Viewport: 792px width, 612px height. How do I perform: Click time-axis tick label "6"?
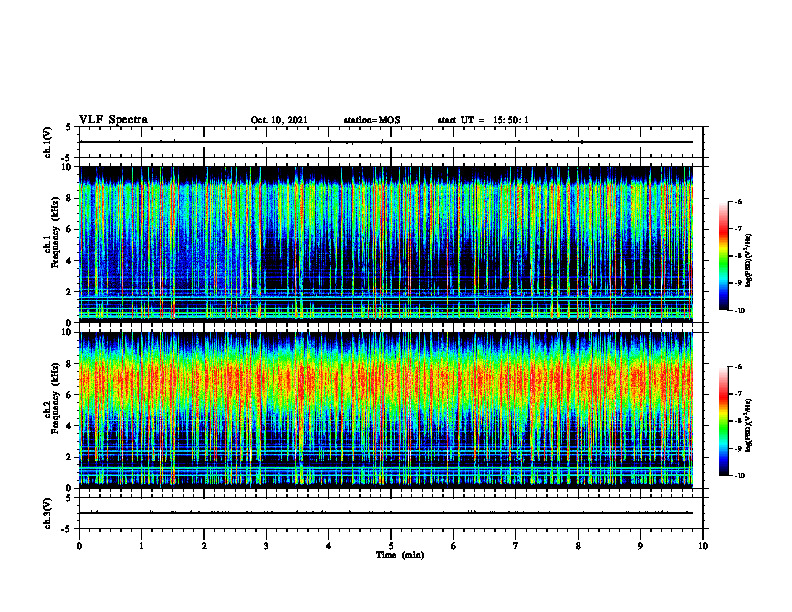pos(454,546)
